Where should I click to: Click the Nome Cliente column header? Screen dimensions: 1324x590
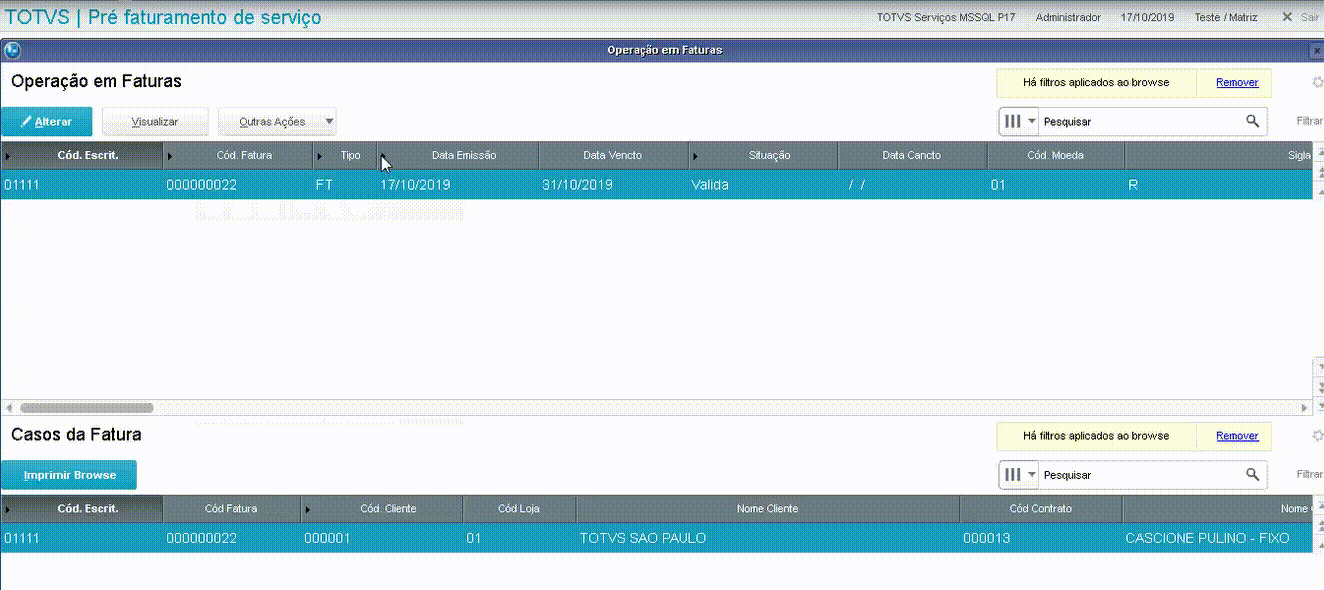[767, 509]
